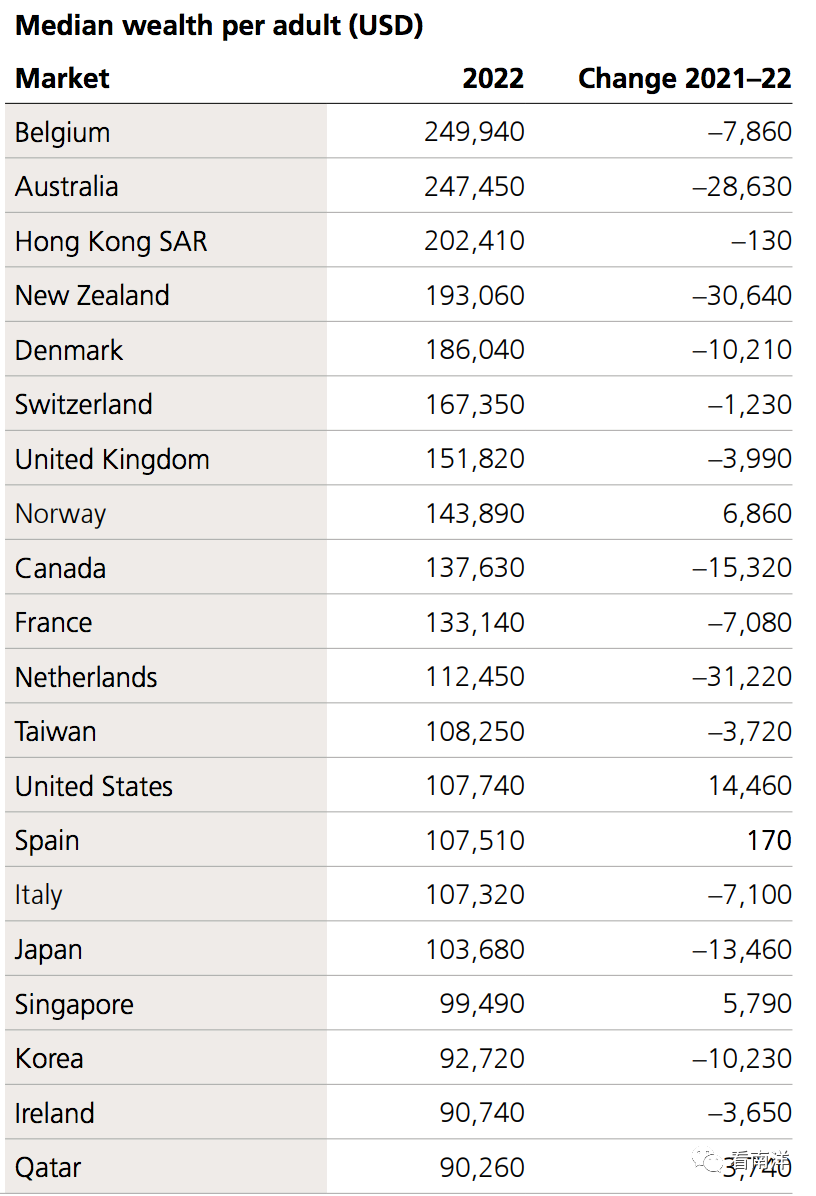Select the Change 2021–22 column header
816x1196 pixels.
(685, 79)
